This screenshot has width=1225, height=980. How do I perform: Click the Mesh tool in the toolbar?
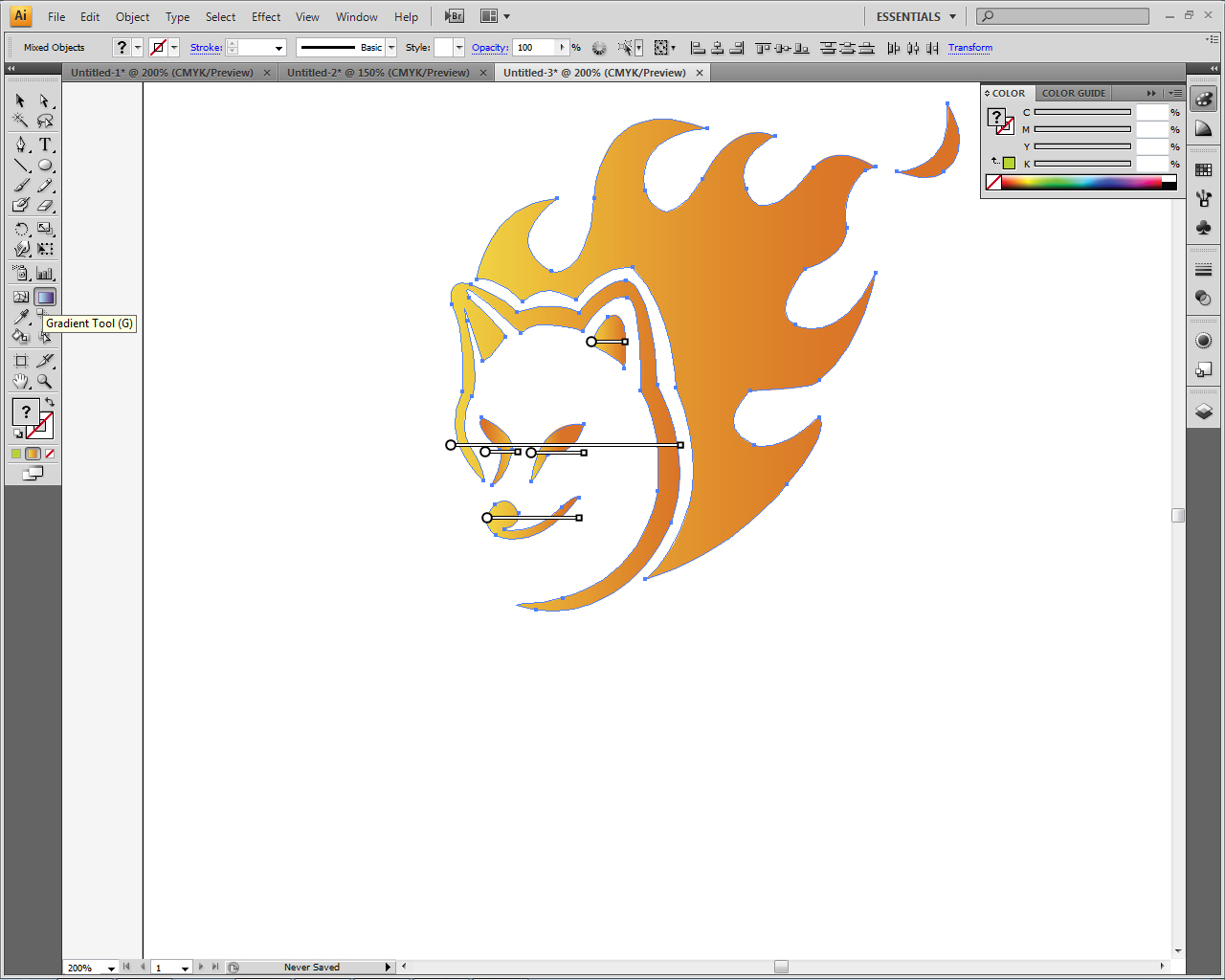(x=20, y=297)
